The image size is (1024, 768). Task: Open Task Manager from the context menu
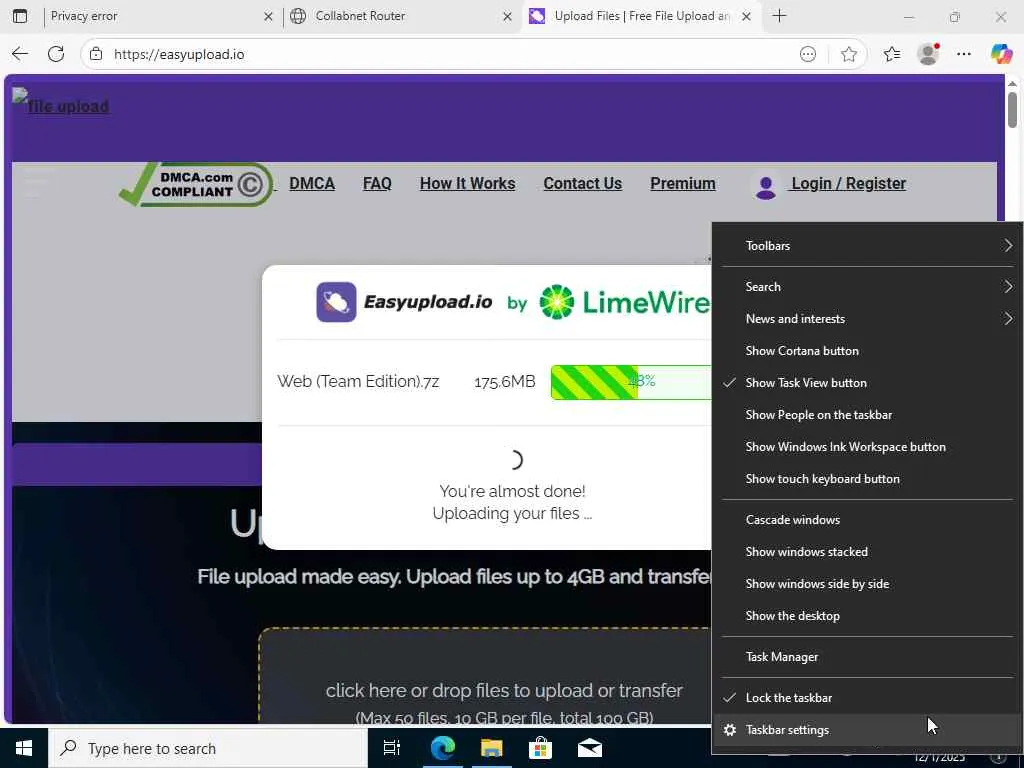(867, 657)
